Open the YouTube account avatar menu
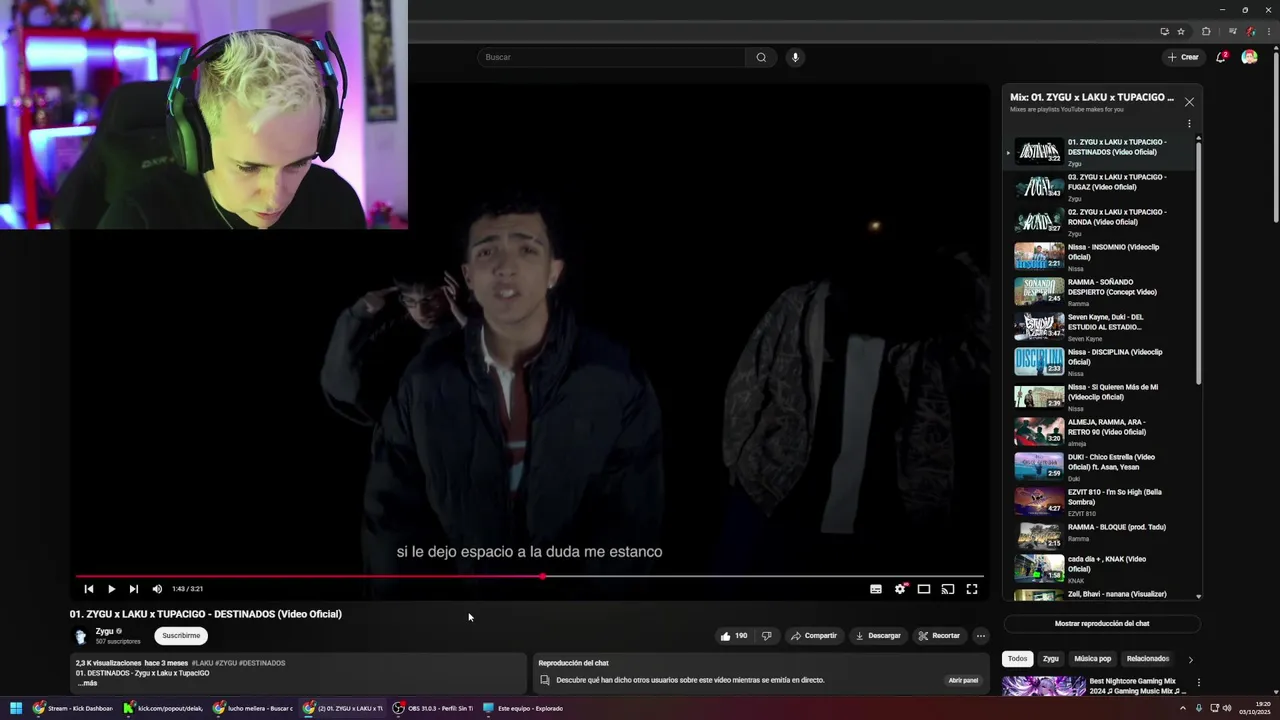1280x720 pixels. point(1249,57)
